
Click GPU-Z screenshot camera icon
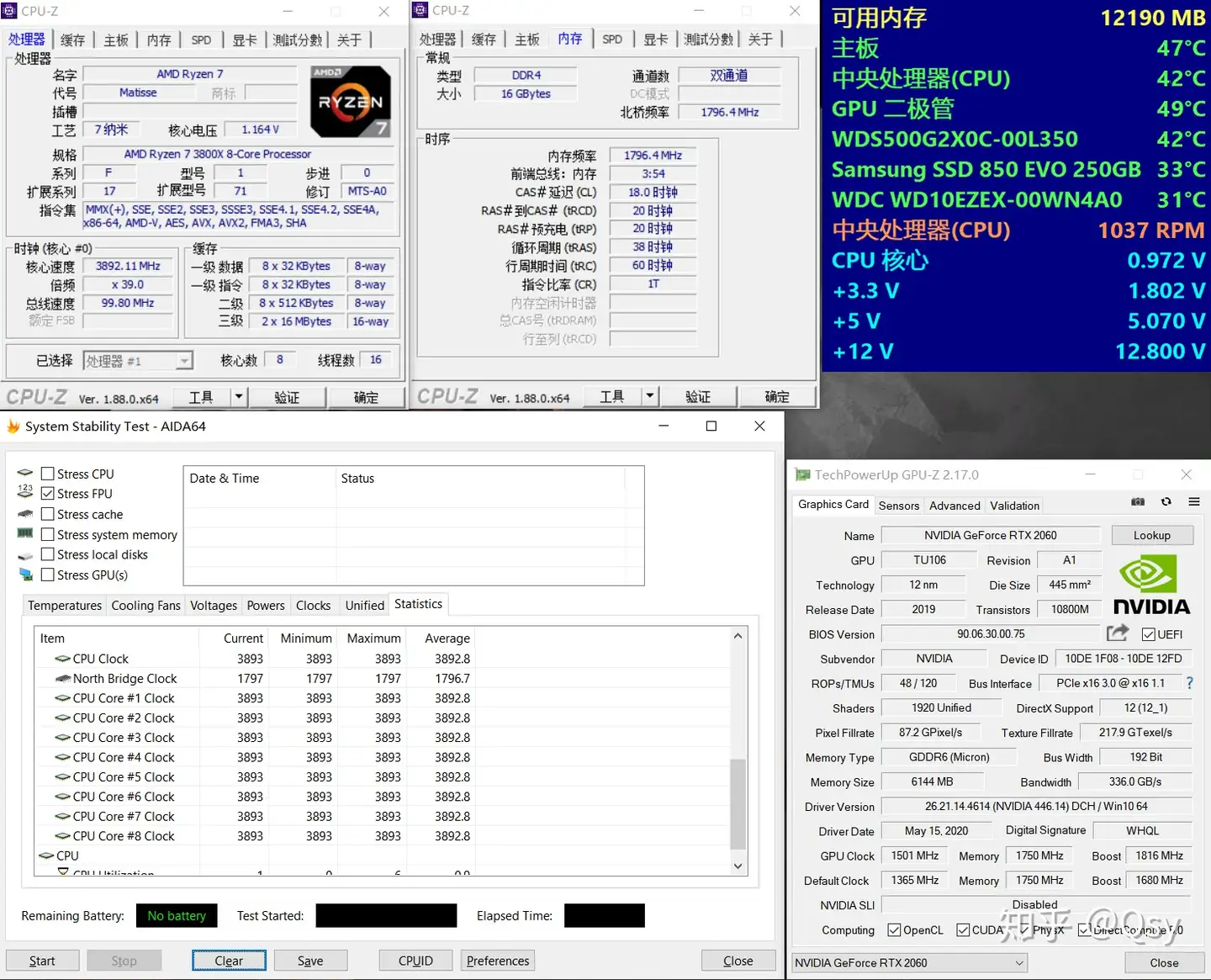1138,501
